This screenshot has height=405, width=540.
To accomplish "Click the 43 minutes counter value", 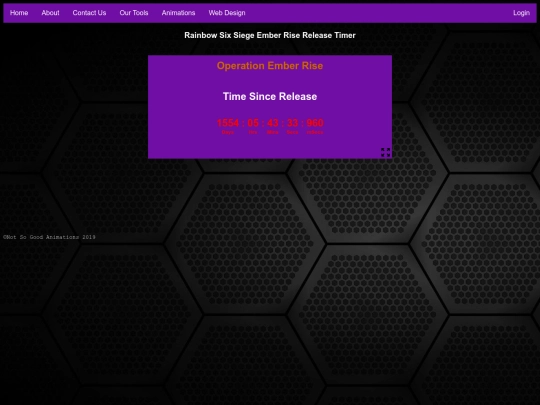I will (x=273, y=123).
